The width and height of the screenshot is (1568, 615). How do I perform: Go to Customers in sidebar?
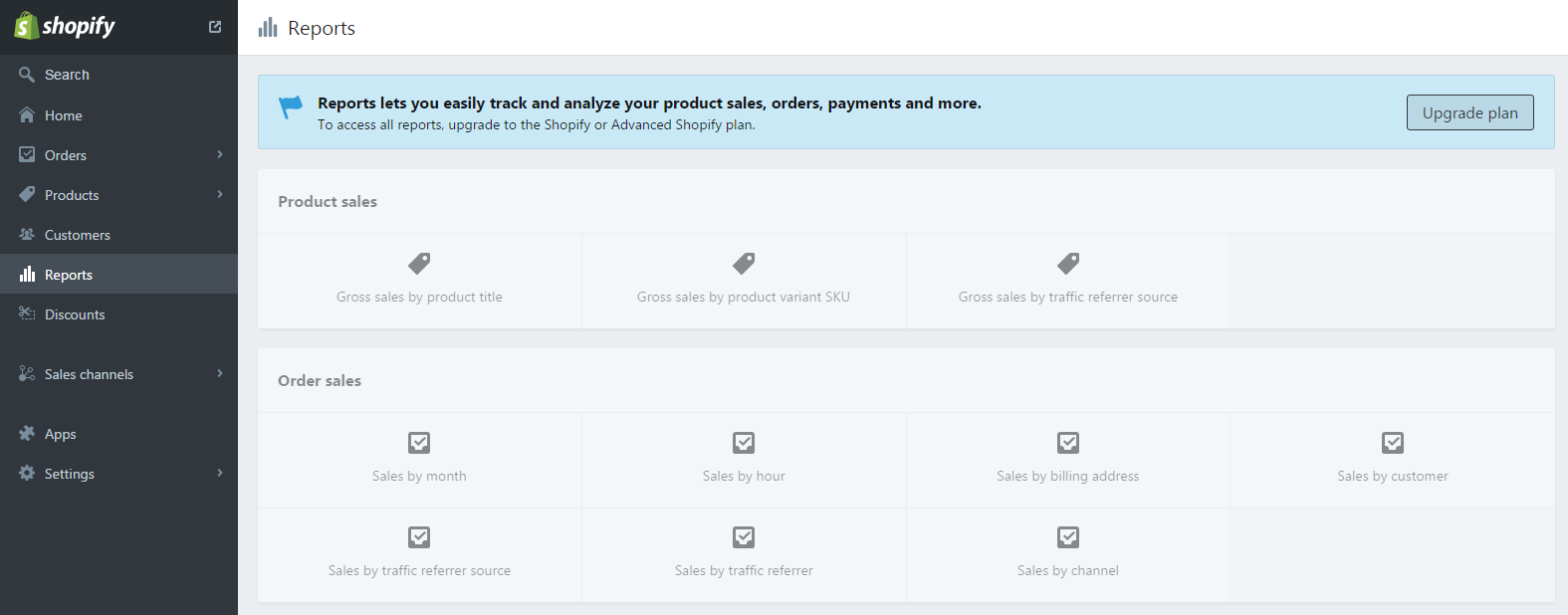(x=77, y=235)
